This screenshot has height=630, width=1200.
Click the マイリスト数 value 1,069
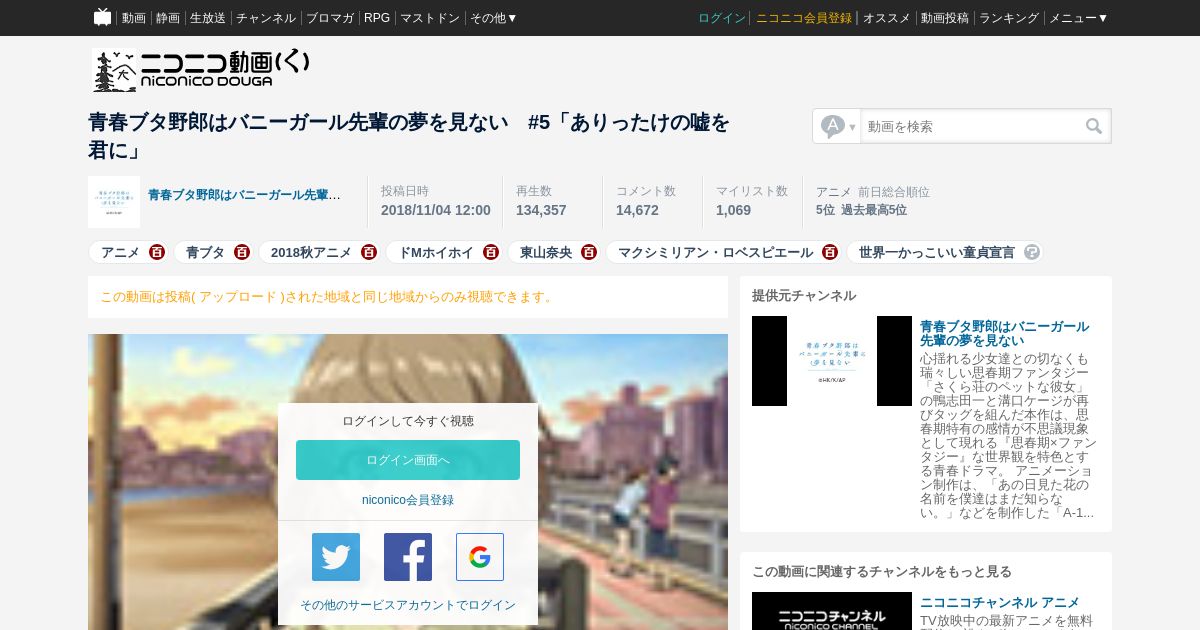click(733, 210)
